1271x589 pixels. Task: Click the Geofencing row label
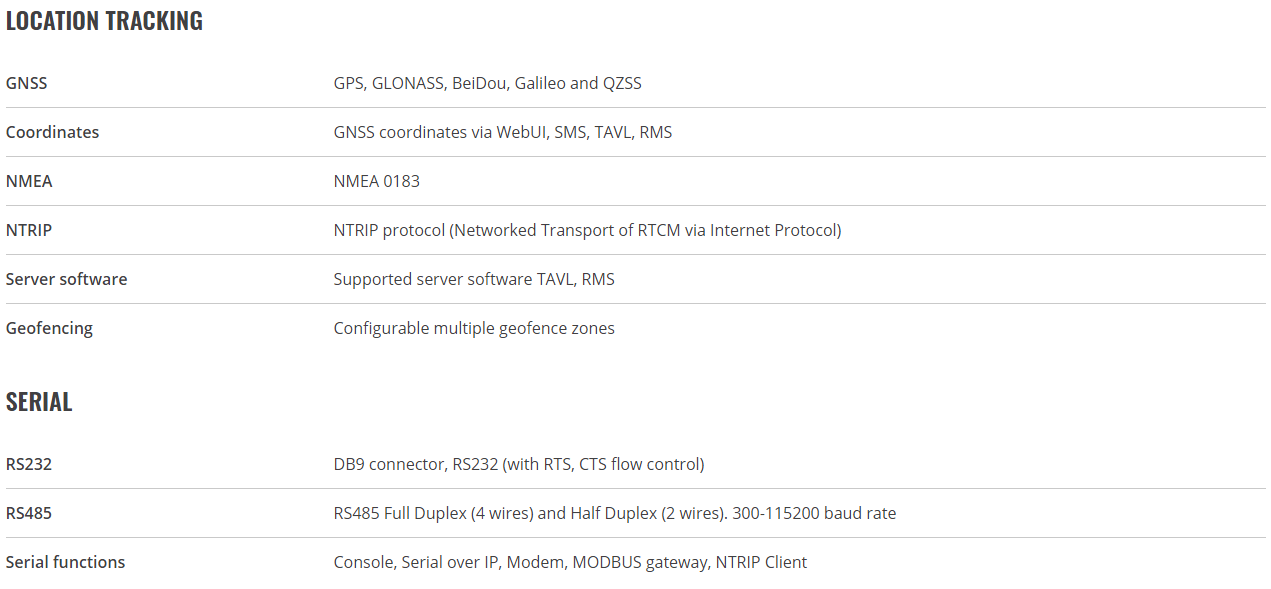tap(49, 328)
